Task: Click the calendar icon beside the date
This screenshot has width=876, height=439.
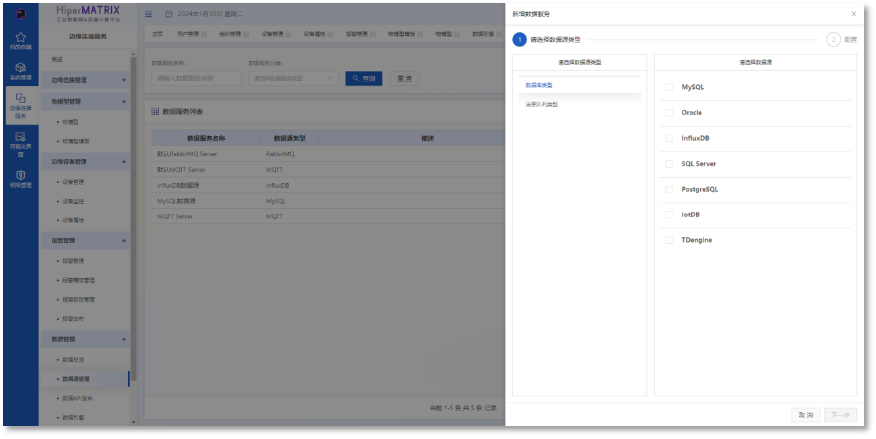Action: pyautogui.click(x=169, y=14)
